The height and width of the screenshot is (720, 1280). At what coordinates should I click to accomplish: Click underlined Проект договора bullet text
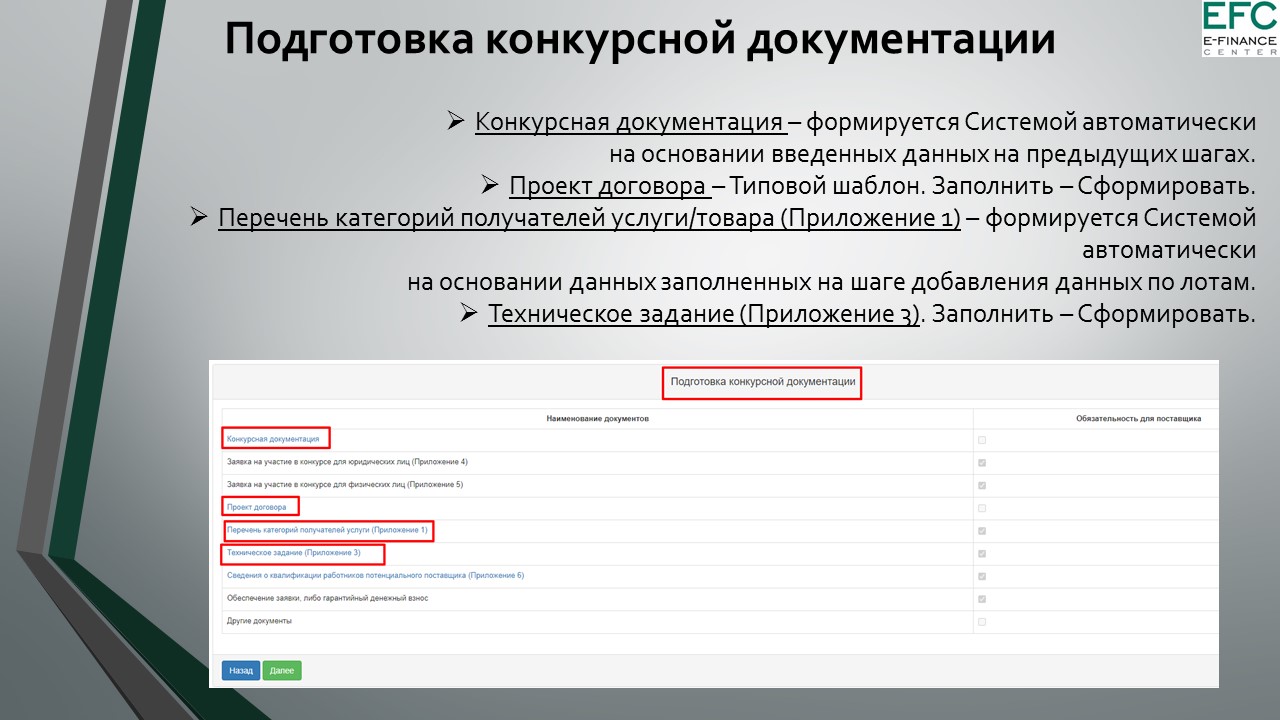(x=610, y=186)
